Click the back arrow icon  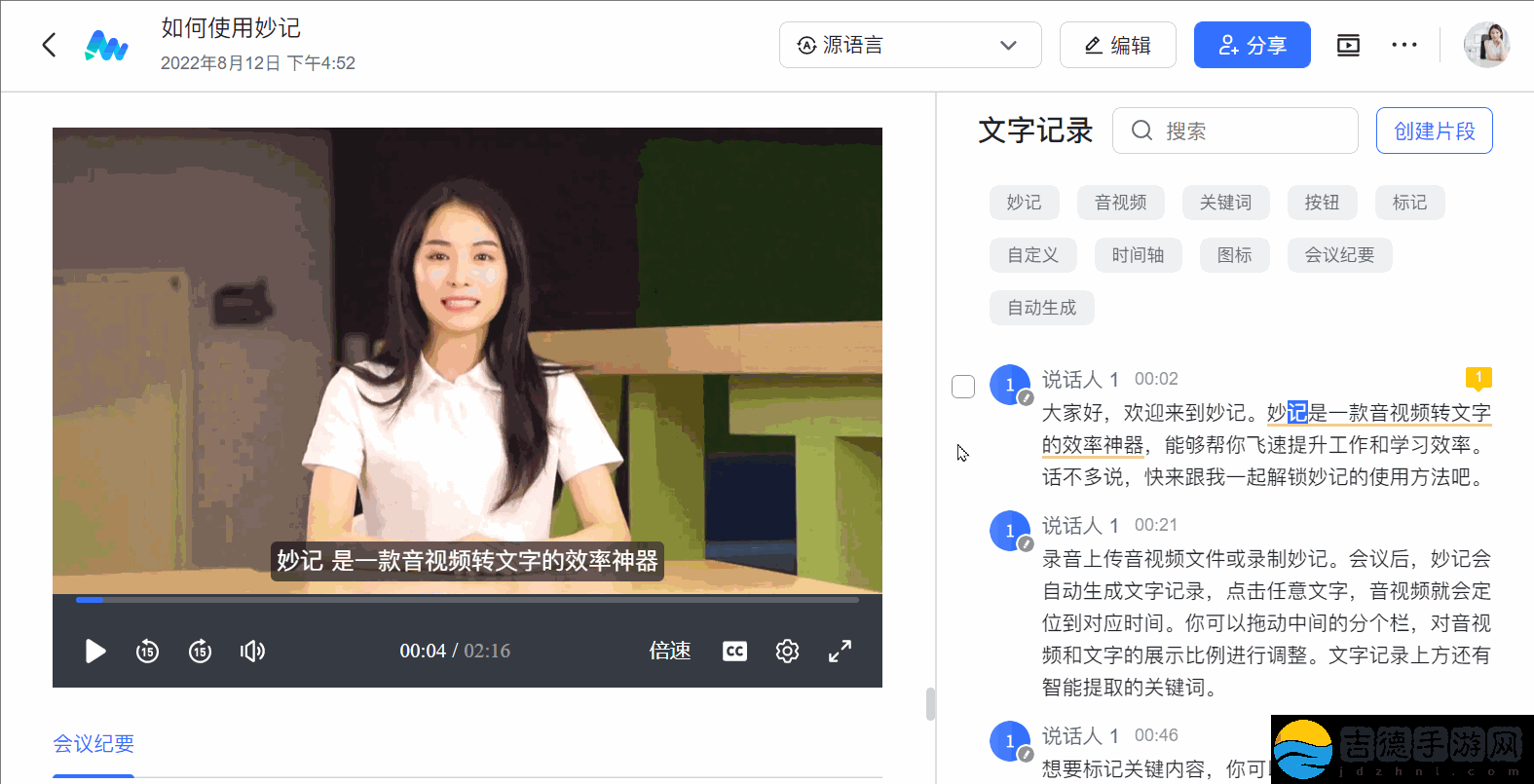(x=49, y=45)
